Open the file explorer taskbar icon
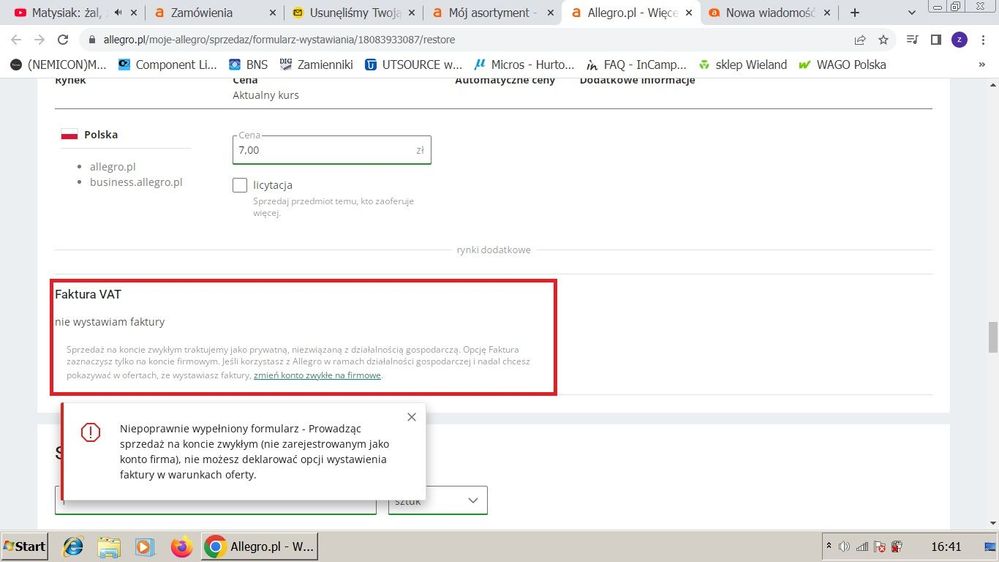The height and width of the screenshot is (562, 999). click(x=109, y=547)
